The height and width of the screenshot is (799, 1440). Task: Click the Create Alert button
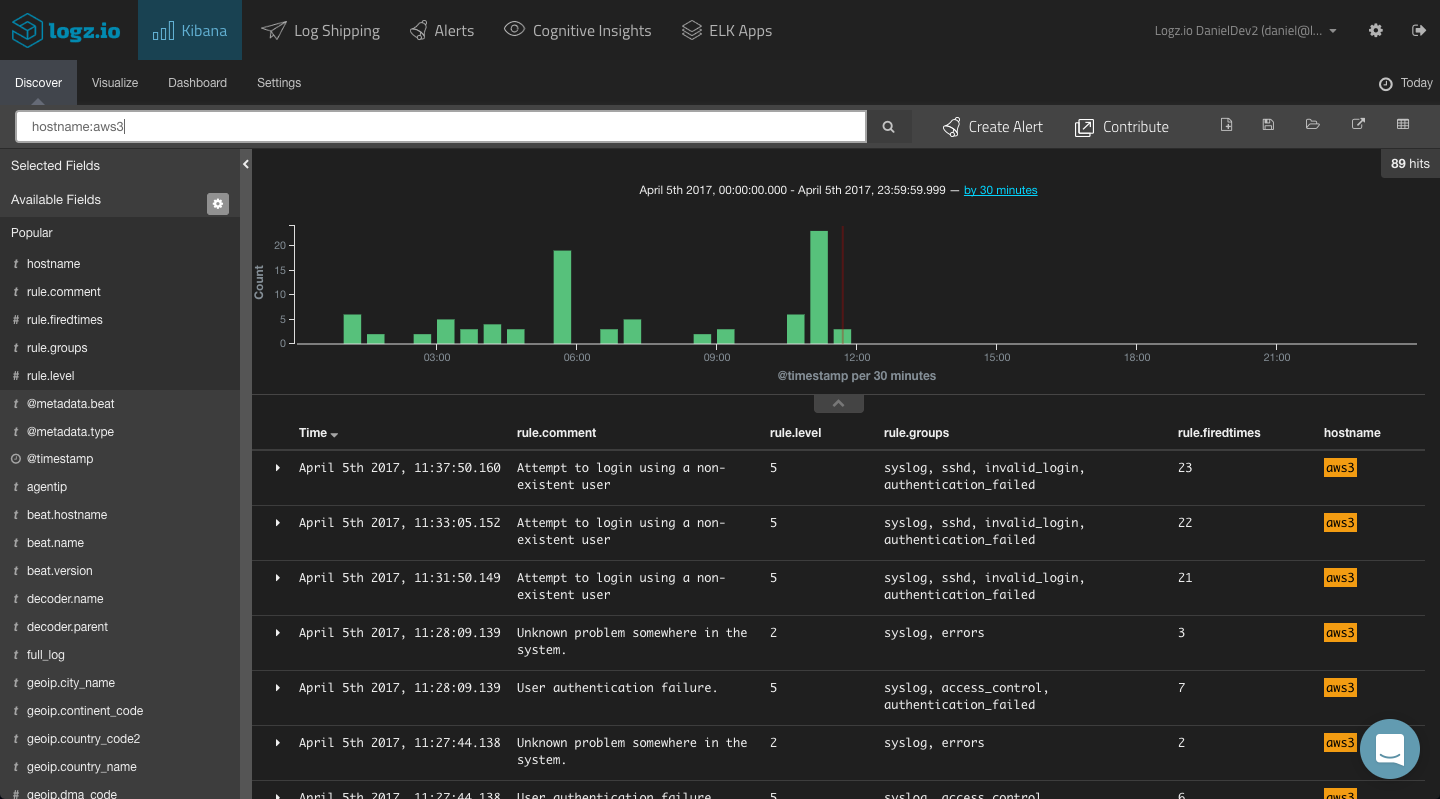(x=993, y=127)
